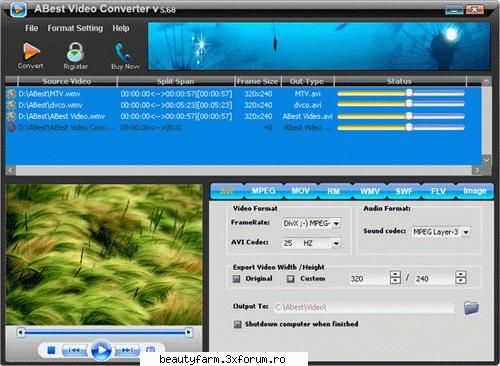
Task: Click the file list right scroll arrow
Action: tap(477, 170)
